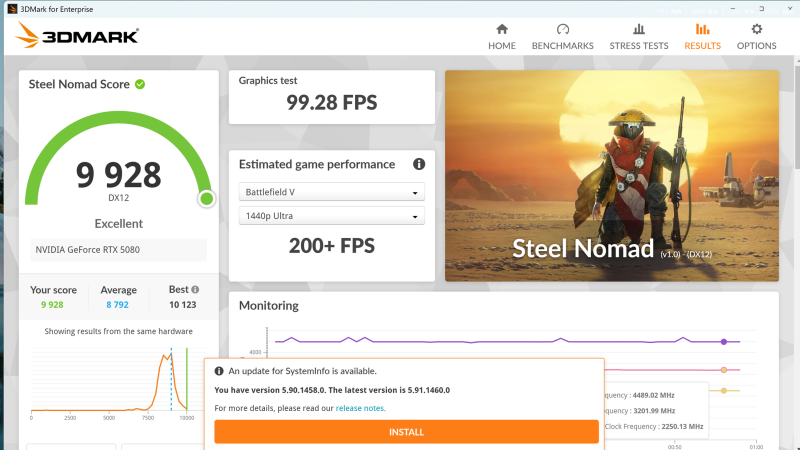Open the release notes link

pyautogui.click(x=360, y=408)
